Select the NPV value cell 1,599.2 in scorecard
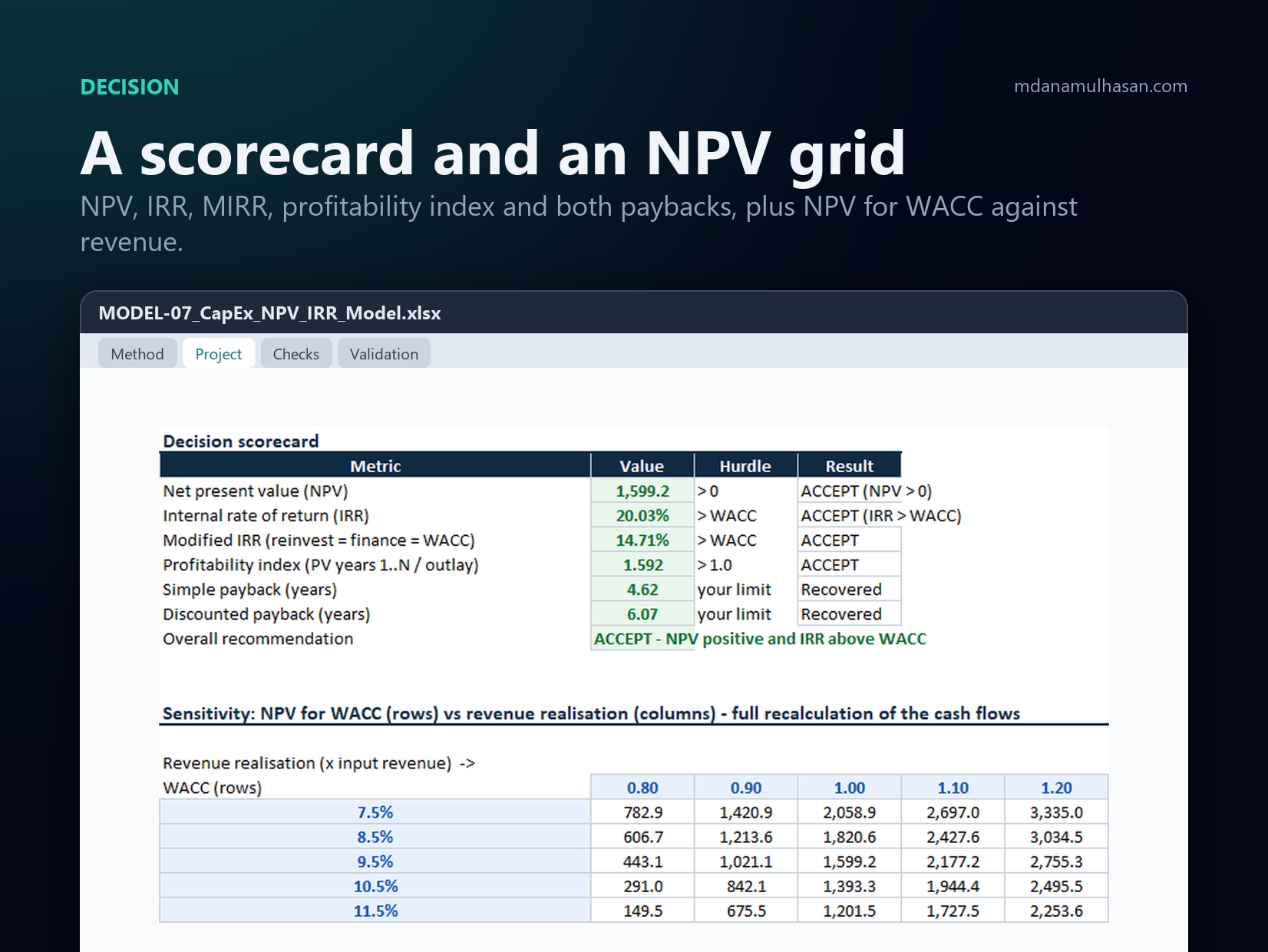Viewport: 1268px width, 952px height. click(642, 491)
